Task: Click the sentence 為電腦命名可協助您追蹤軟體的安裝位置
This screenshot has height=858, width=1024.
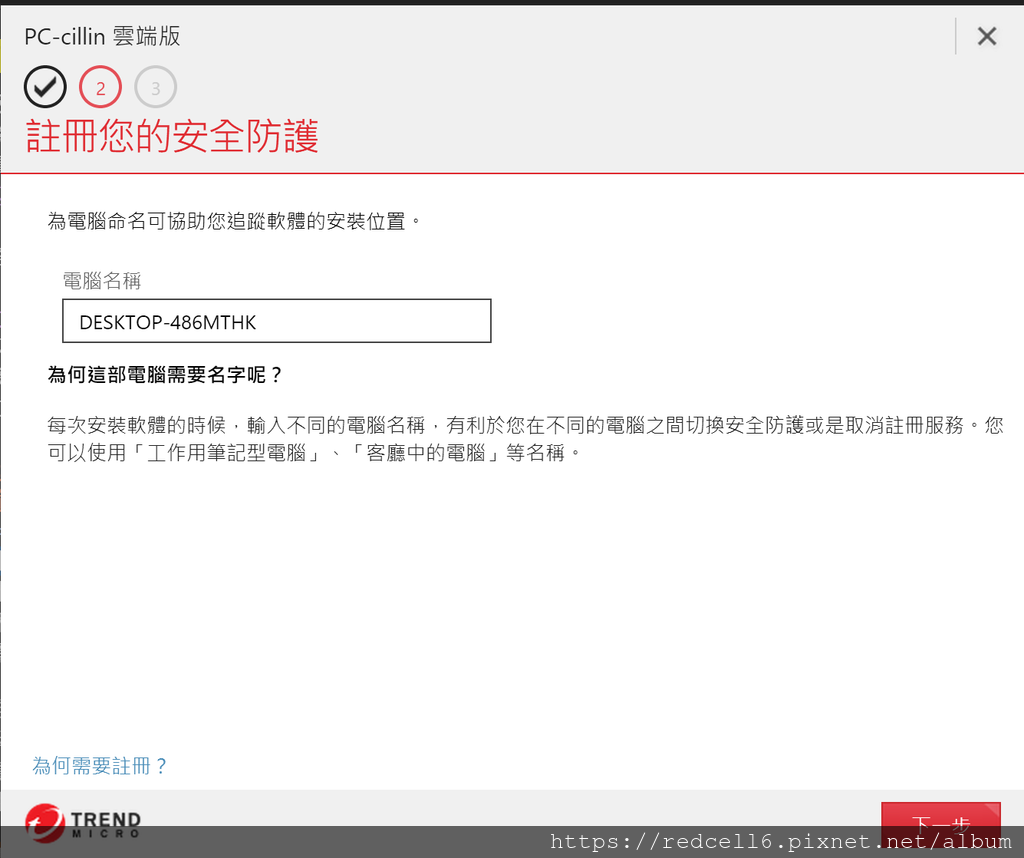Action: click(233, 221)
